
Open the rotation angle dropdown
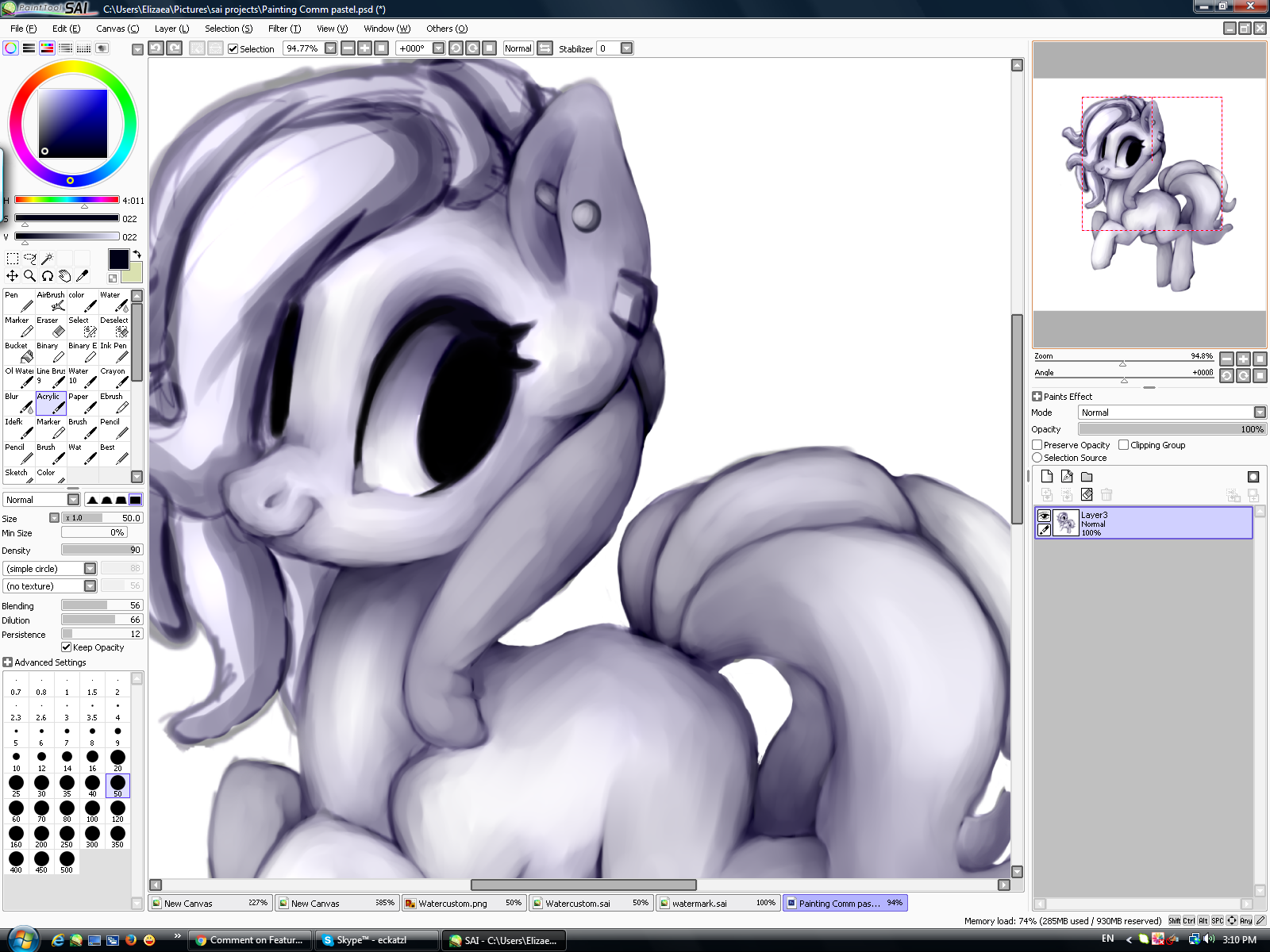point(439,48)
